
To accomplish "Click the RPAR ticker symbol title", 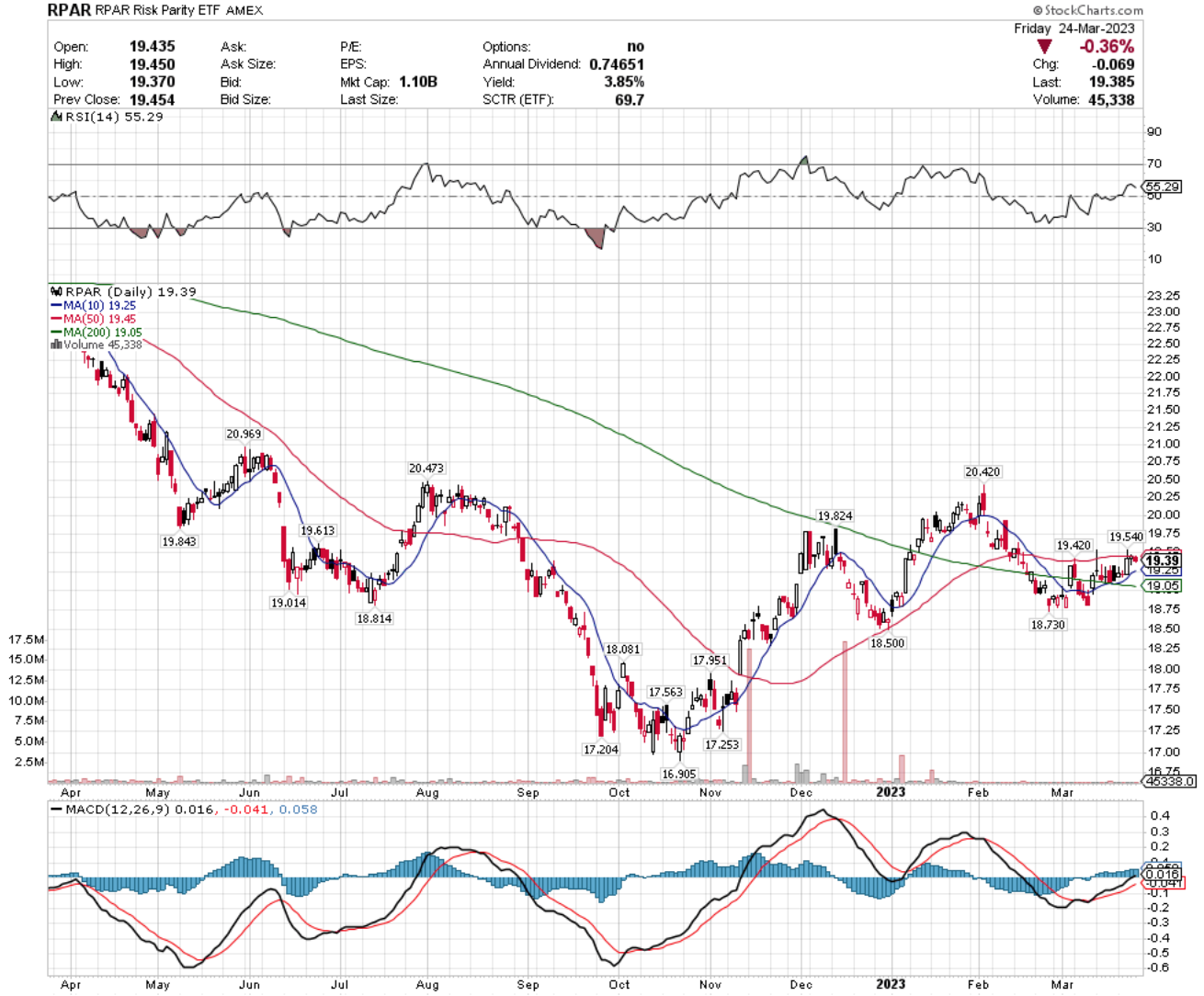I will click(69, 10).
